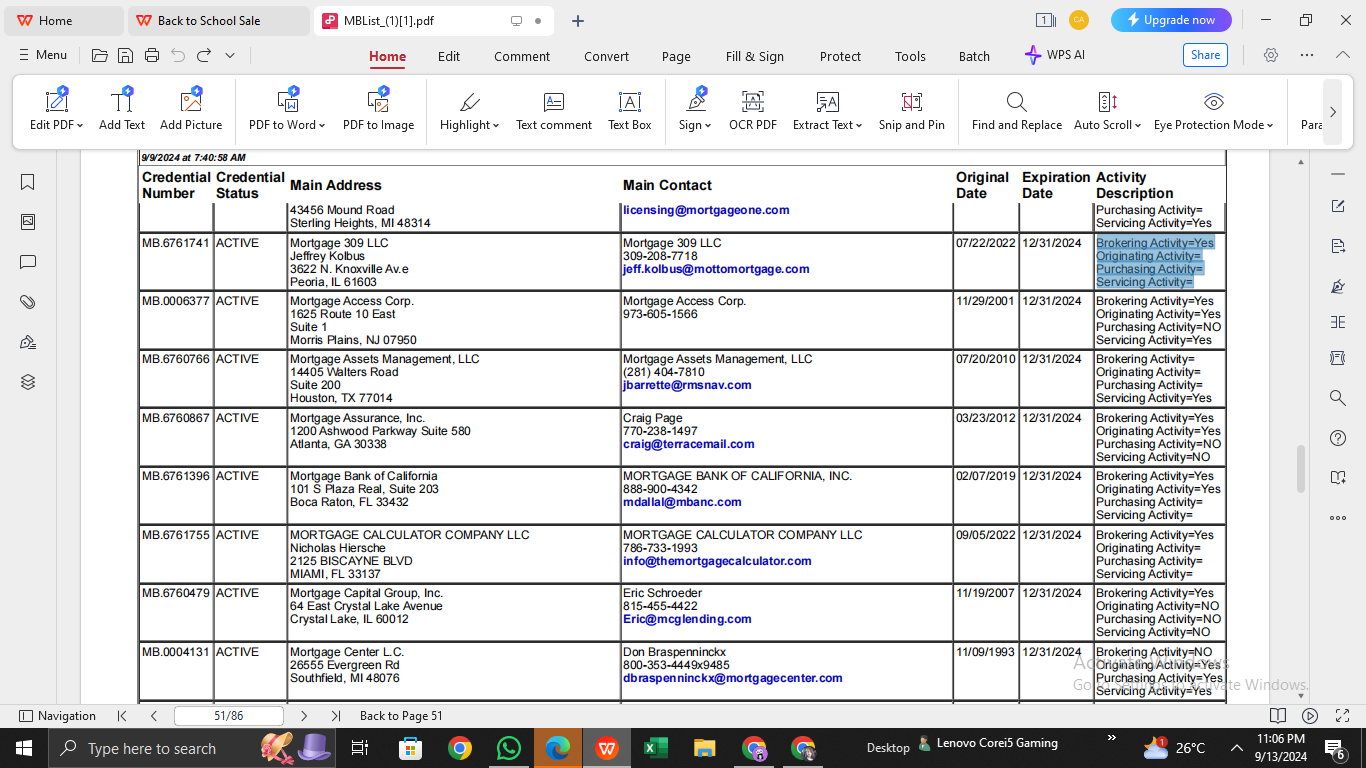Open WhatsApp from the taskbar
This screenshot has height=768, width=1366.
point(509,748)
